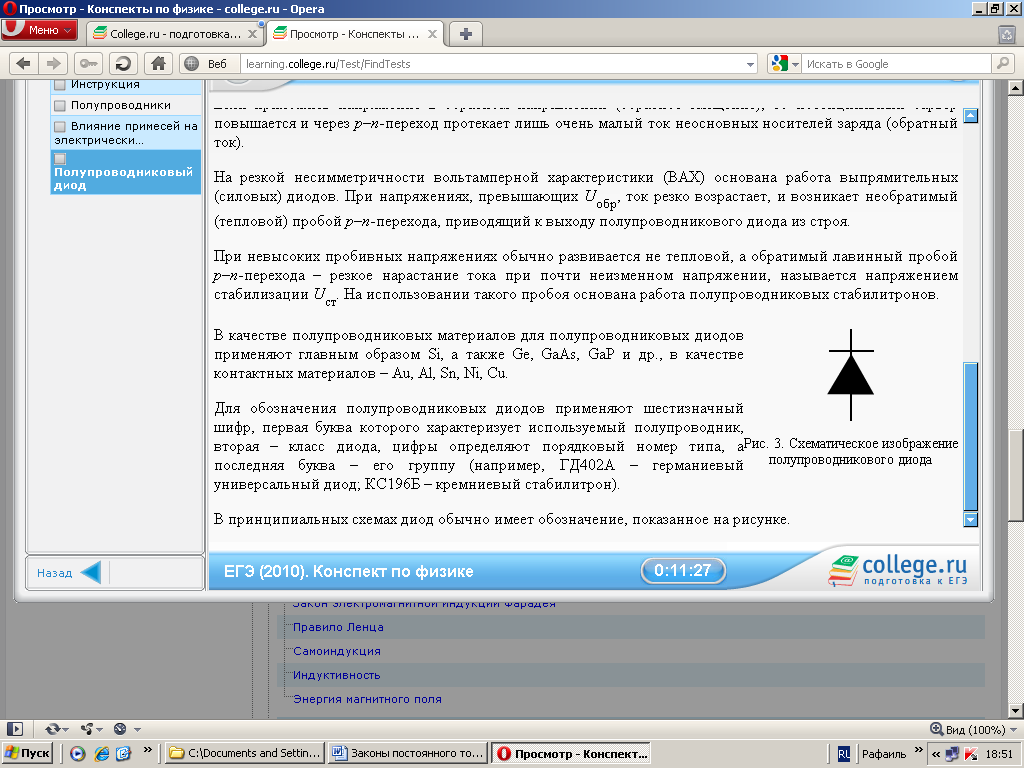Screen dimensions: 1024x768
Task: Open Opera Link sync status icon
Action: pos(52,729)
